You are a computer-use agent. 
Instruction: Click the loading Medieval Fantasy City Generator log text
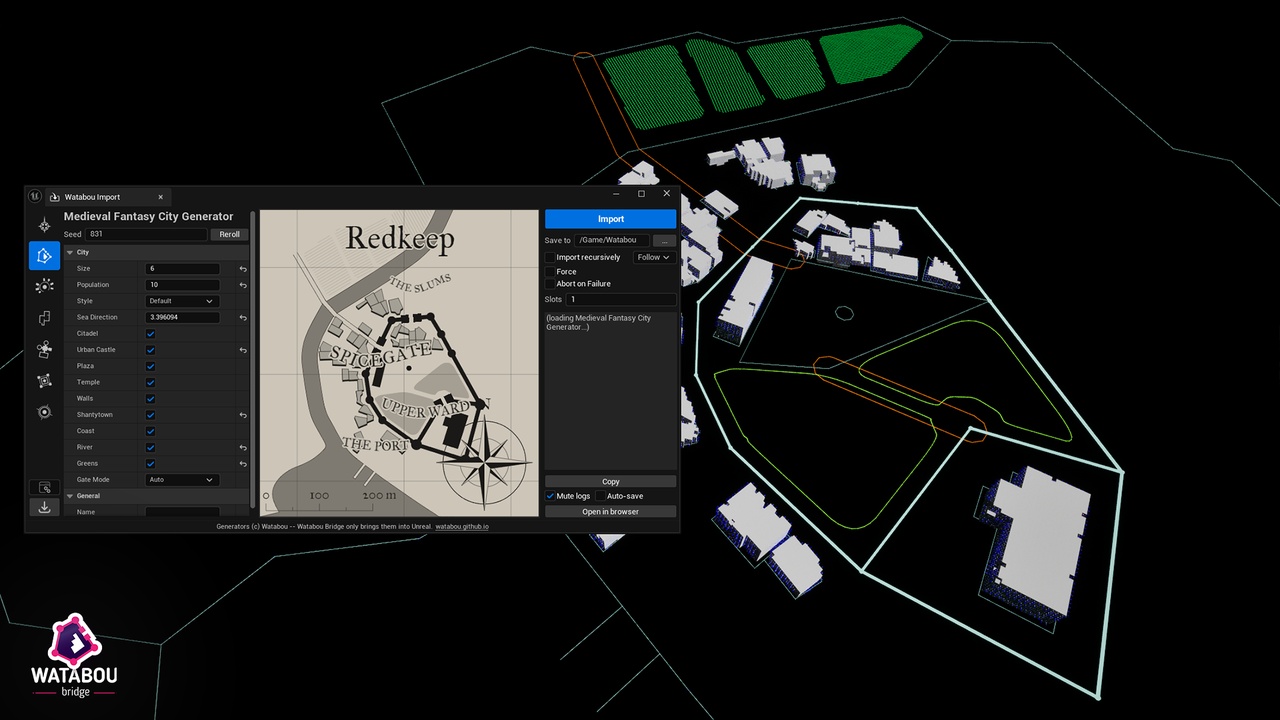[599, 322]
